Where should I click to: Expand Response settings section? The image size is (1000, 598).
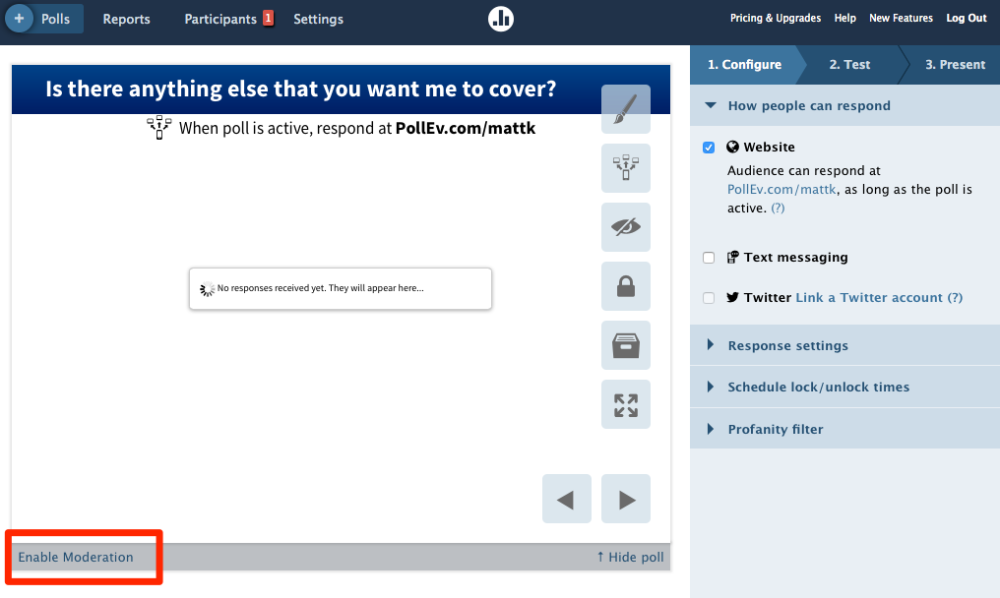(845, 346)
